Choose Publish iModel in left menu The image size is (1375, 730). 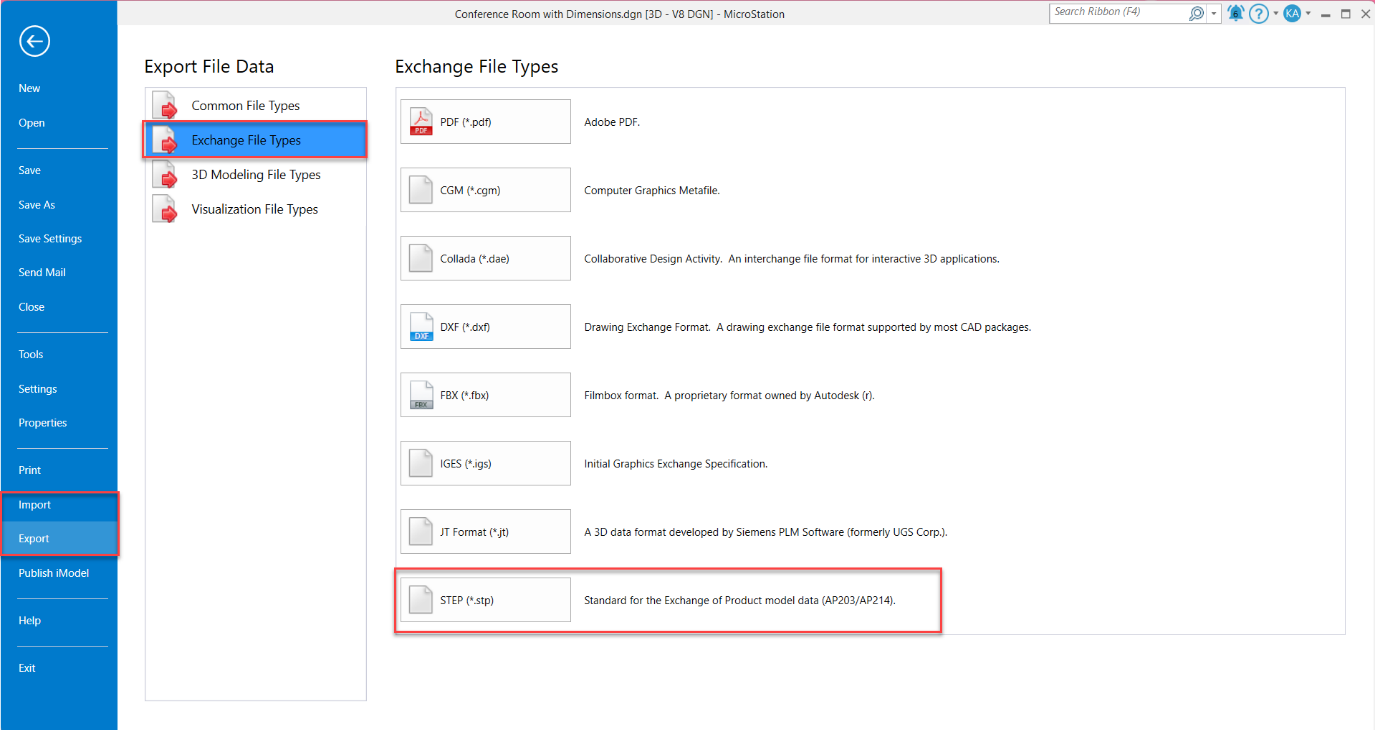(x=53, y=573)
